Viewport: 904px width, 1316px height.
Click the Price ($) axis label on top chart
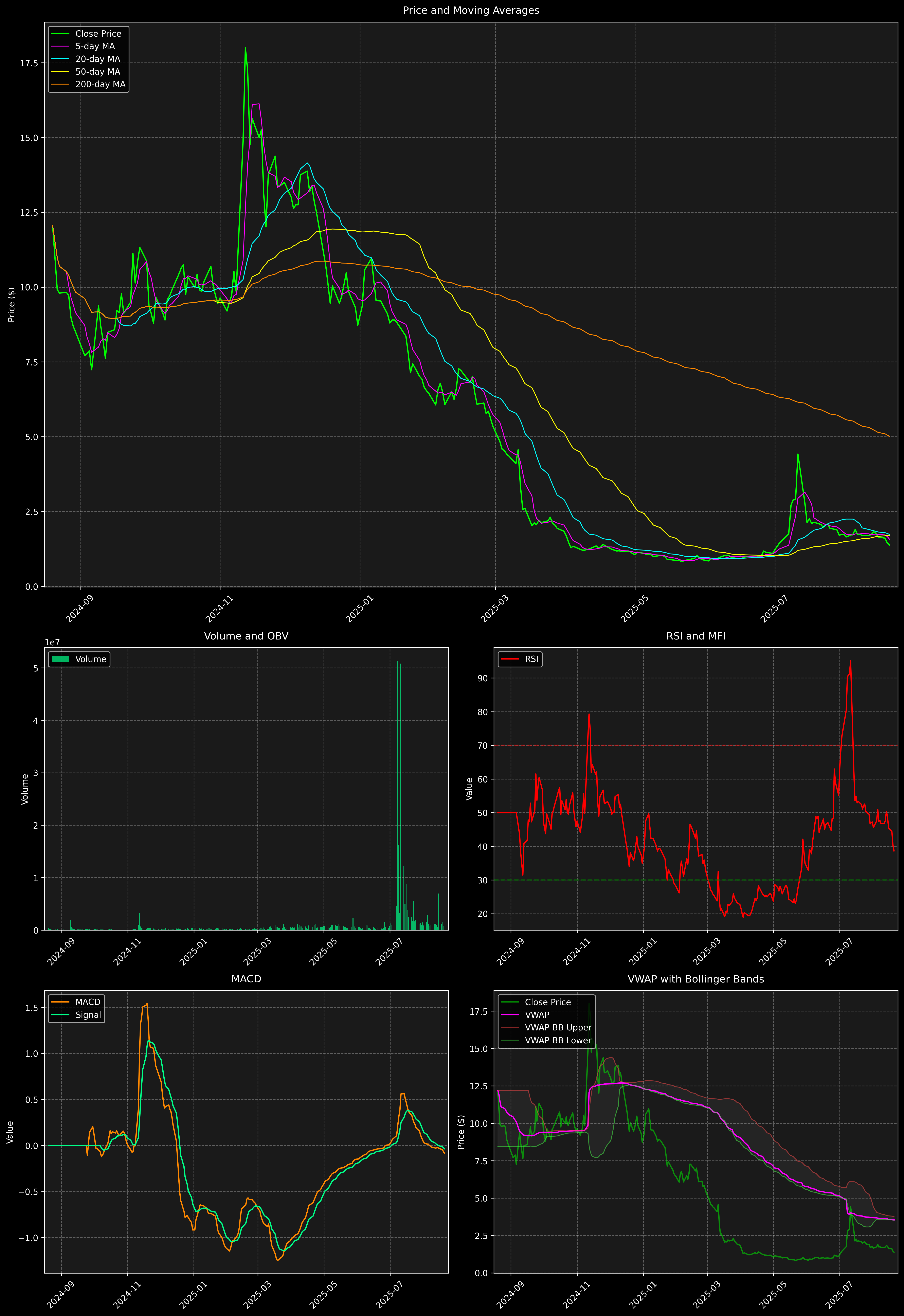(x=11, y=305)
